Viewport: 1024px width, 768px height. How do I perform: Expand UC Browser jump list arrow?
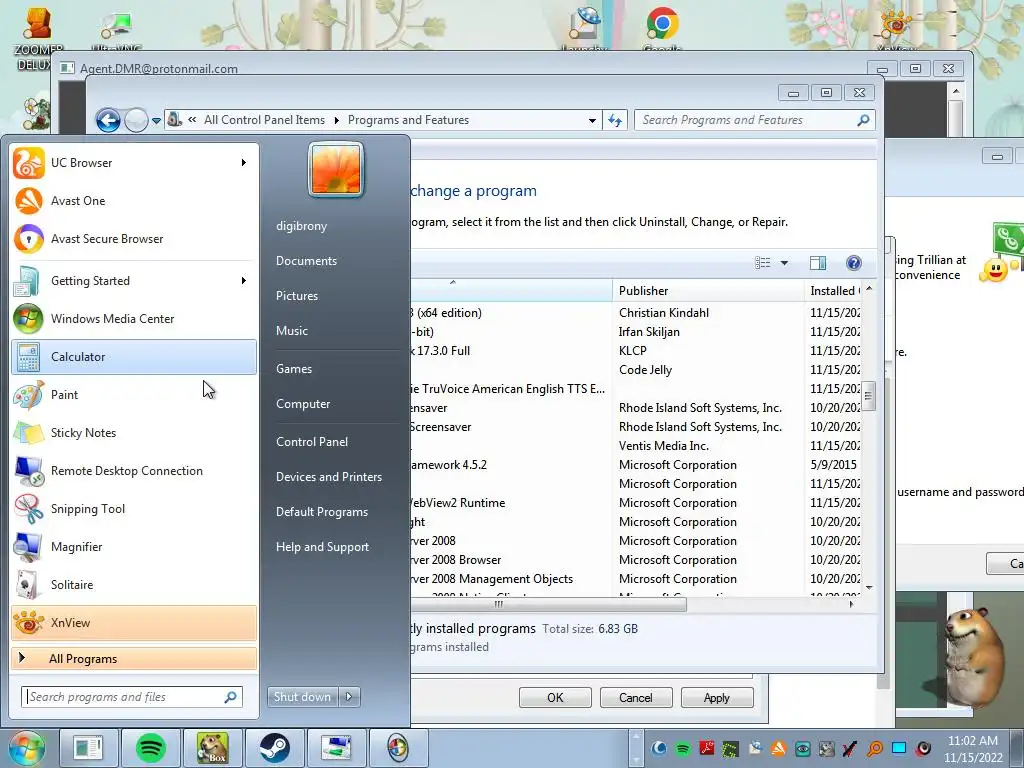click(x=244, y=163)
